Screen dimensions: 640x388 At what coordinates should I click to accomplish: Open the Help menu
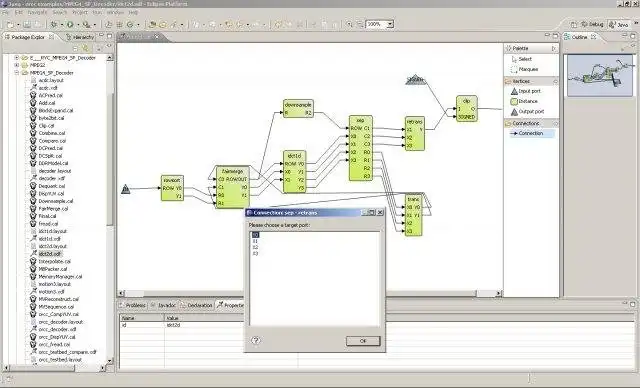(x=133, y=13)
